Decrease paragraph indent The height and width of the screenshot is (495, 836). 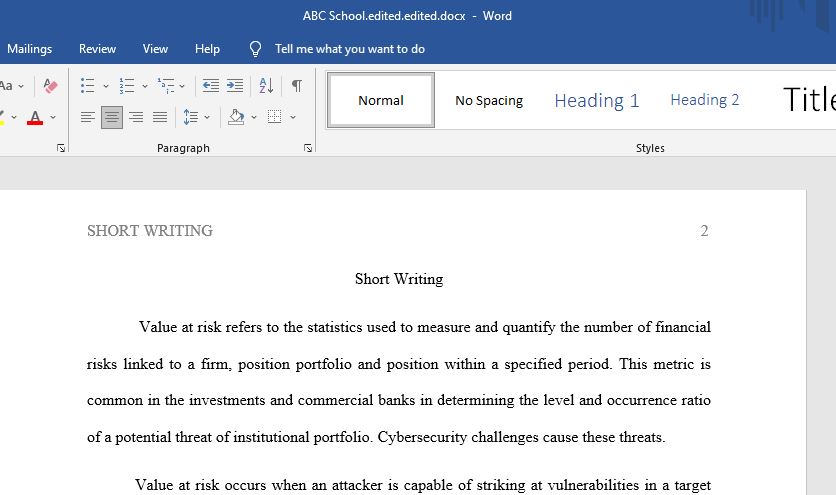211,85
